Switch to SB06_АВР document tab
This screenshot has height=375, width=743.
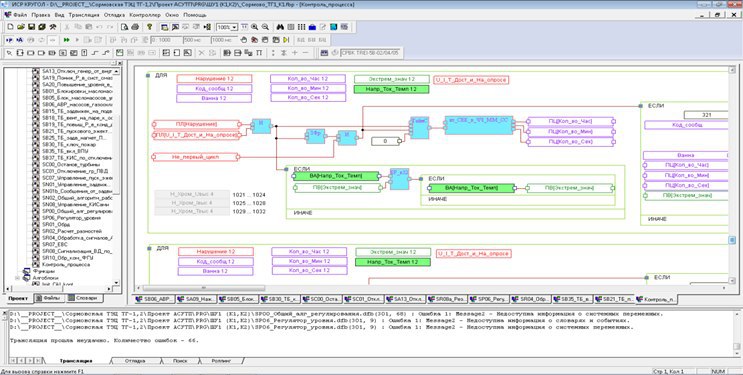154,299
